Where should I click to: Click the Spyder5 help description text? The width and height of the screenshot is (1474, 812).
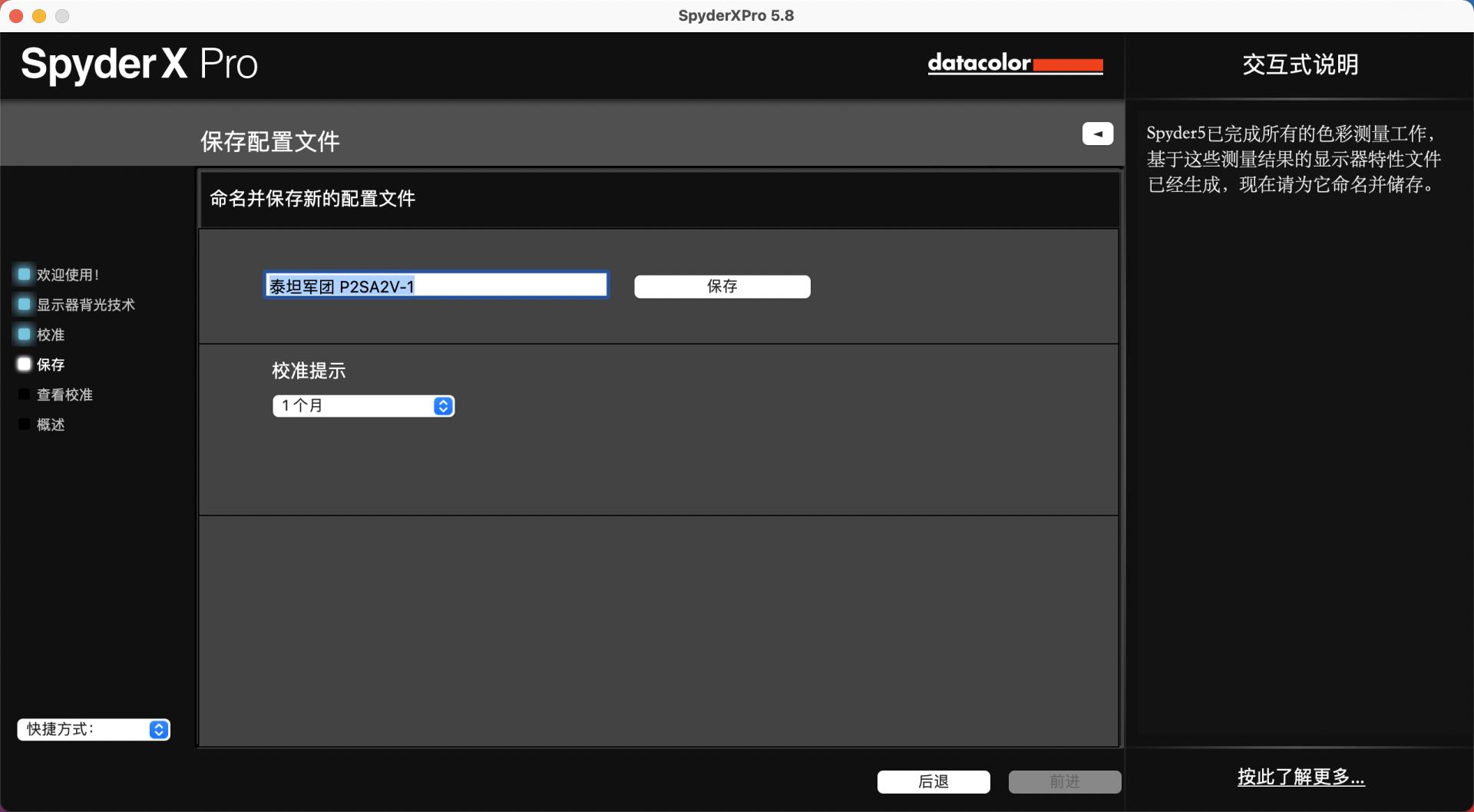(x=1294, y=159)
